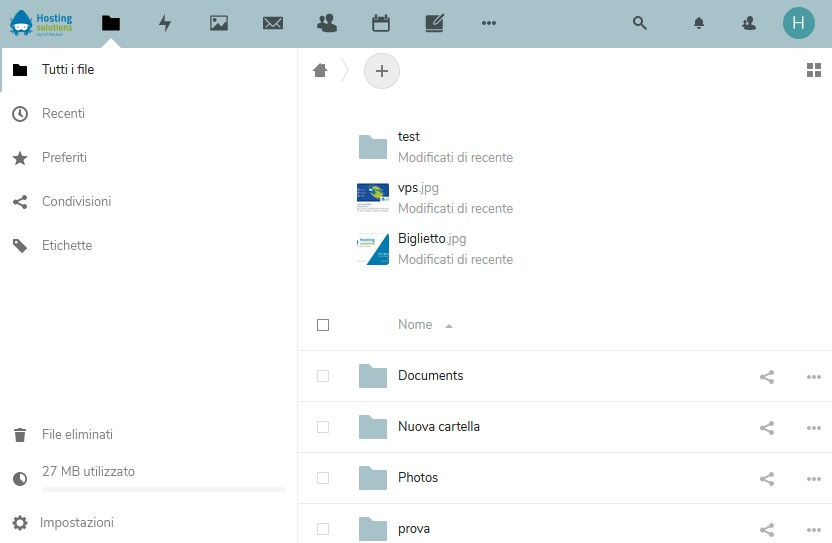Open the Activity lightning bolt app
The image size is (832, 543).
tap(165, 23)
